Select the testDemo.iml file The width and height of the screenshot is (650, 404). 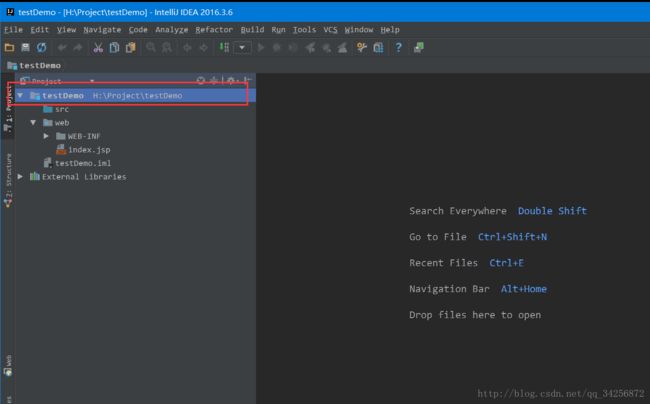(x=77, y=163)
